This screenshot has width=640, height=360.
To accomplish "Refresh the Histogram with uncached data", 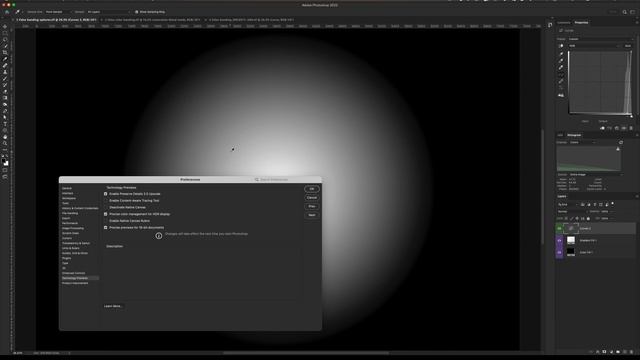I will (621, 142).
